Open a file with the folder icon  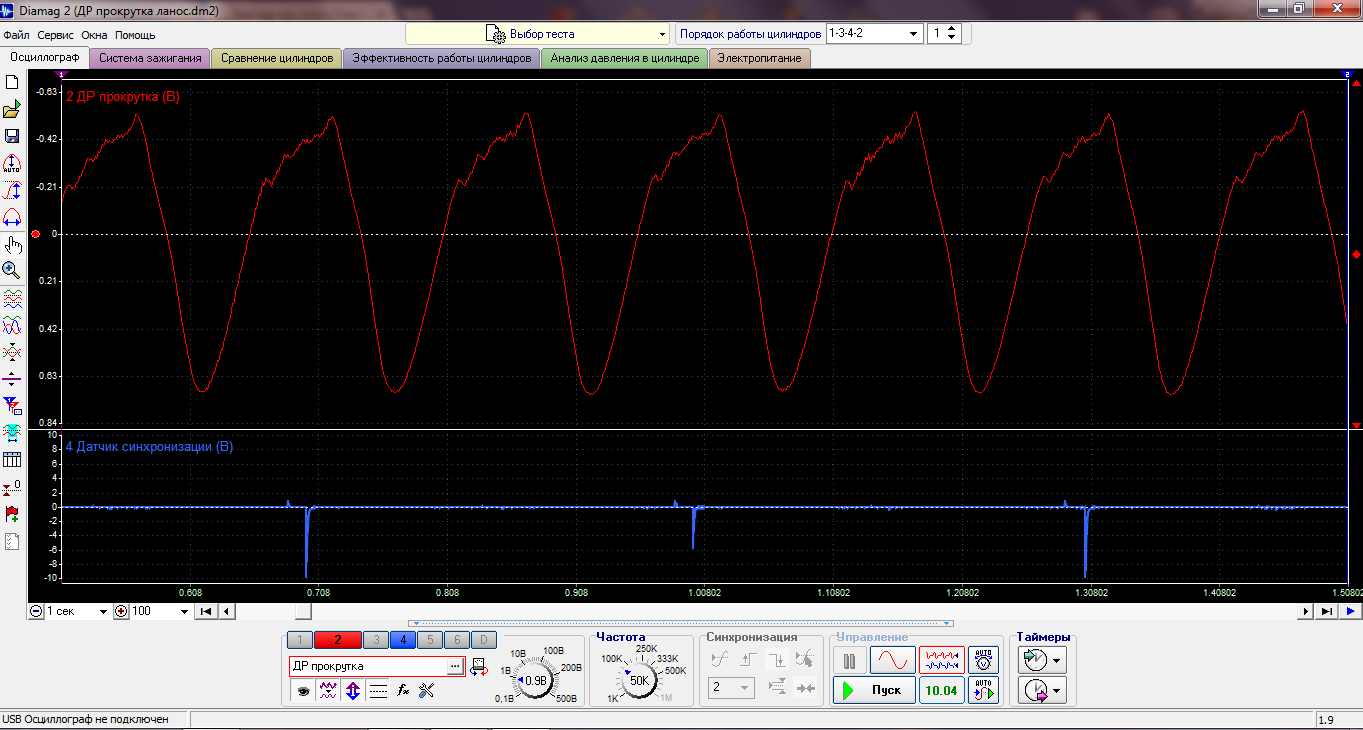click(x=12, y=110)
